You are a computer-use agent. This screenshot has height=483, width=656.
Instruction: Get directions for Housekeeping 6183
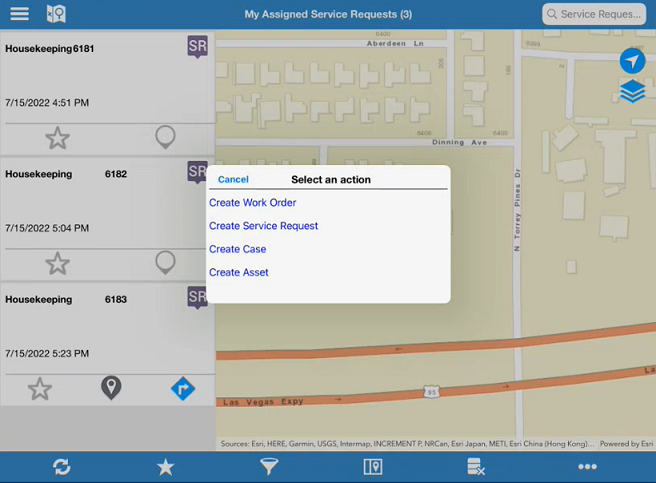tap(183, 389)
